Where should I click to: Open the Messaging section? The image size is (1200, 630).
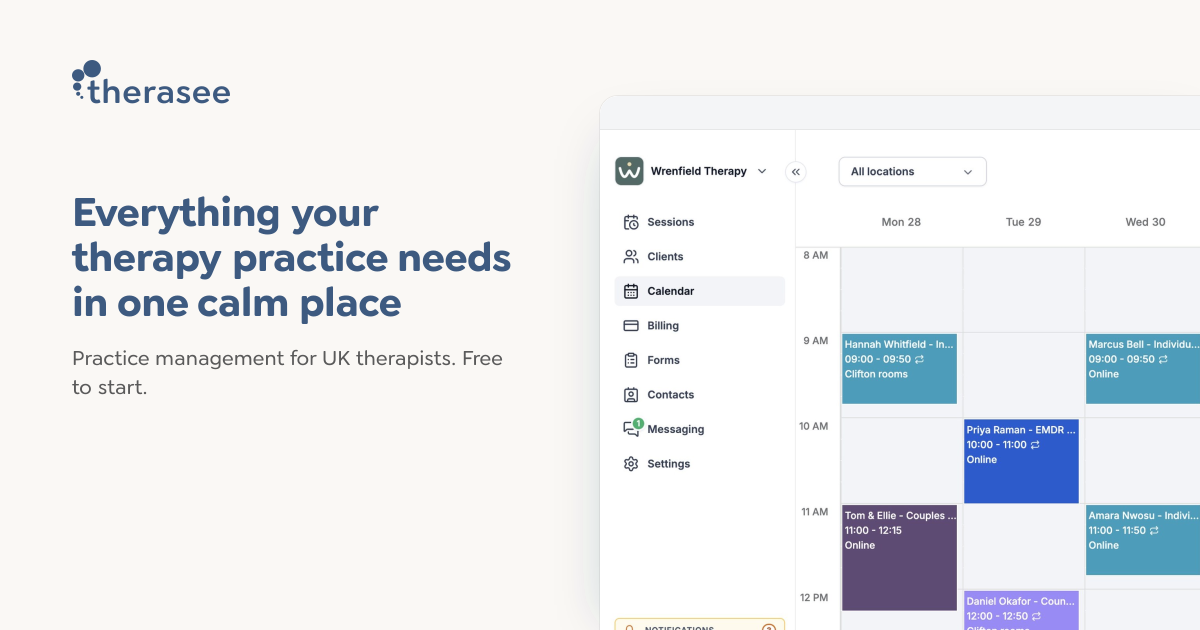click(700, 429)
